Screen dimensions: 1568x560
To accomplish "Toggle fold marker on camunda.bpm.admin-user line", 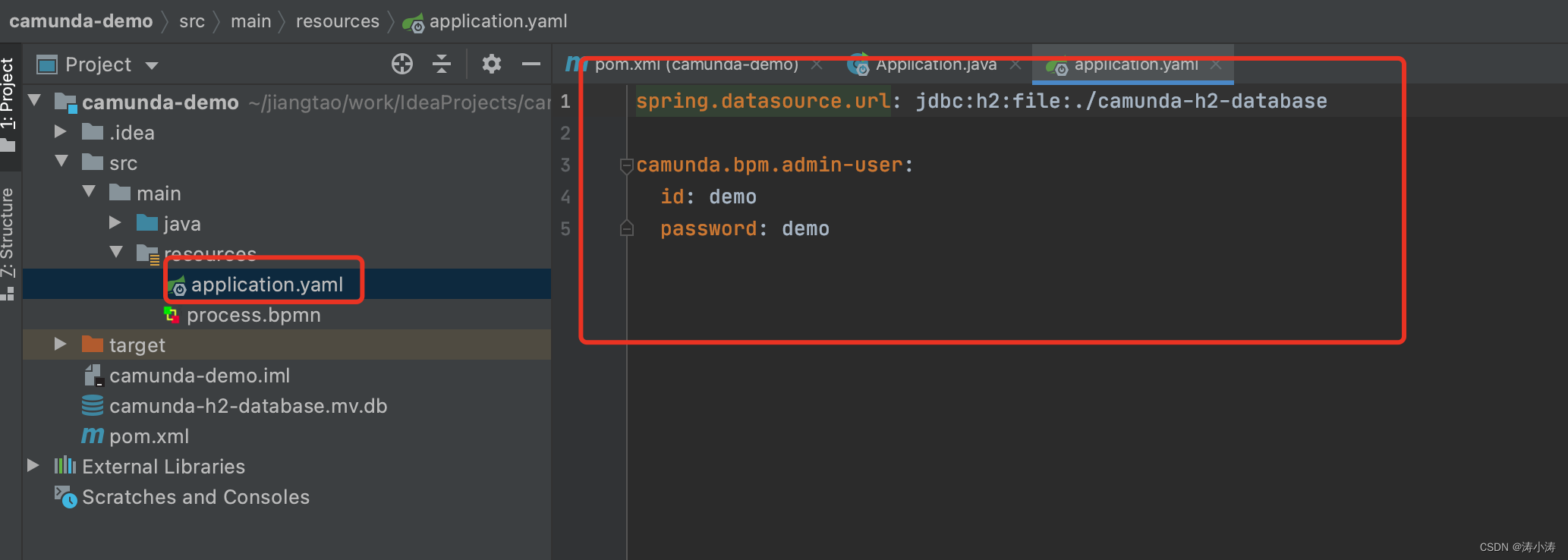I will pos(627,165).
